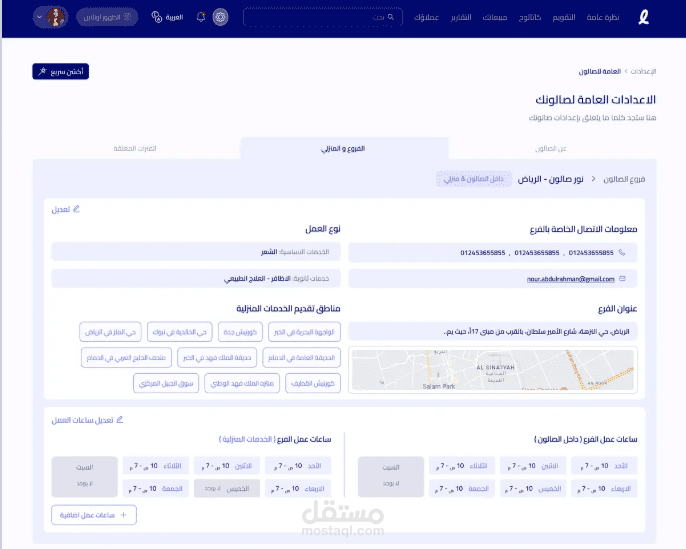
Task: Click the in-salon السبت closed cell
Action: (391, 477)
